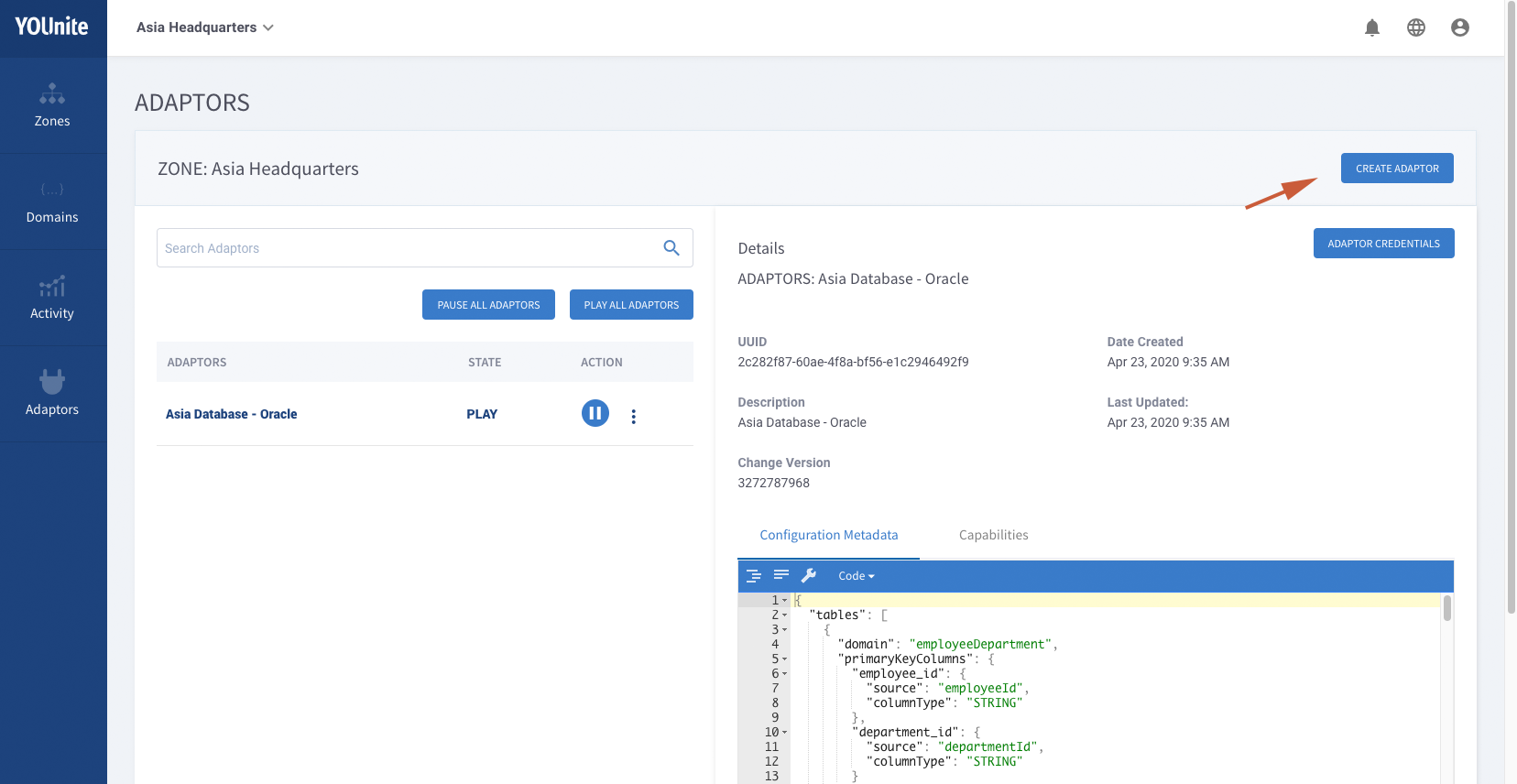Screen dimensions: 1517x784
Task: Click the PLAY state value
Action: [x=482, y=414]
